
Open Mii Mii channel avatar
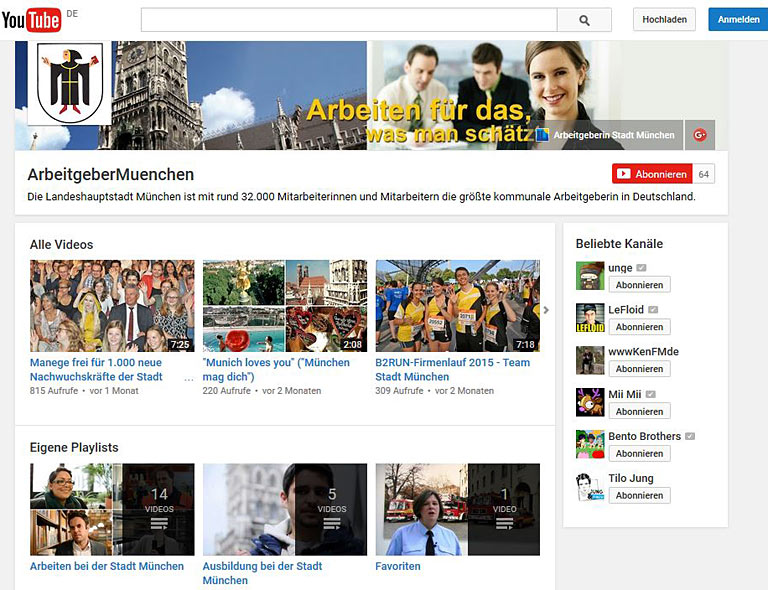pyautogui.click(x=590, y=402)
